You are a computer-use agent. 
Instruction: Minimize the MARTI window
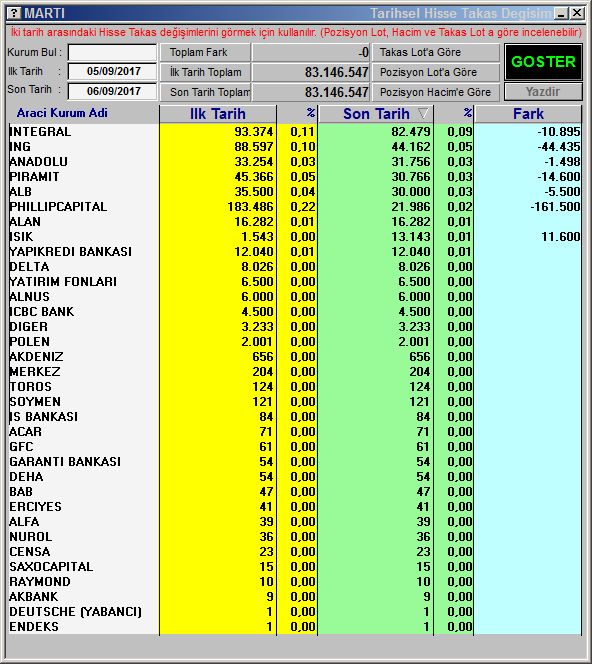pyautogui.click(x=562, y=14)
